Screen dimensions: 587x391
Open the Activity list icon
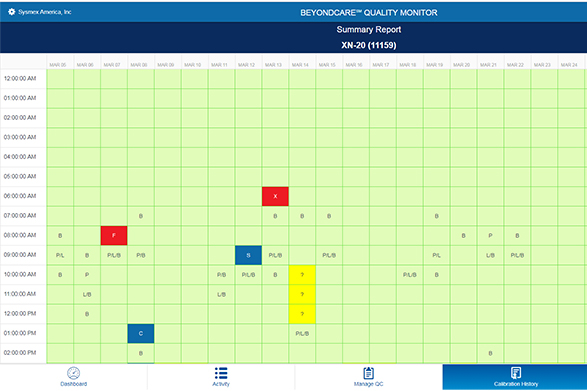pyautogui.click(x=221, y=373)
